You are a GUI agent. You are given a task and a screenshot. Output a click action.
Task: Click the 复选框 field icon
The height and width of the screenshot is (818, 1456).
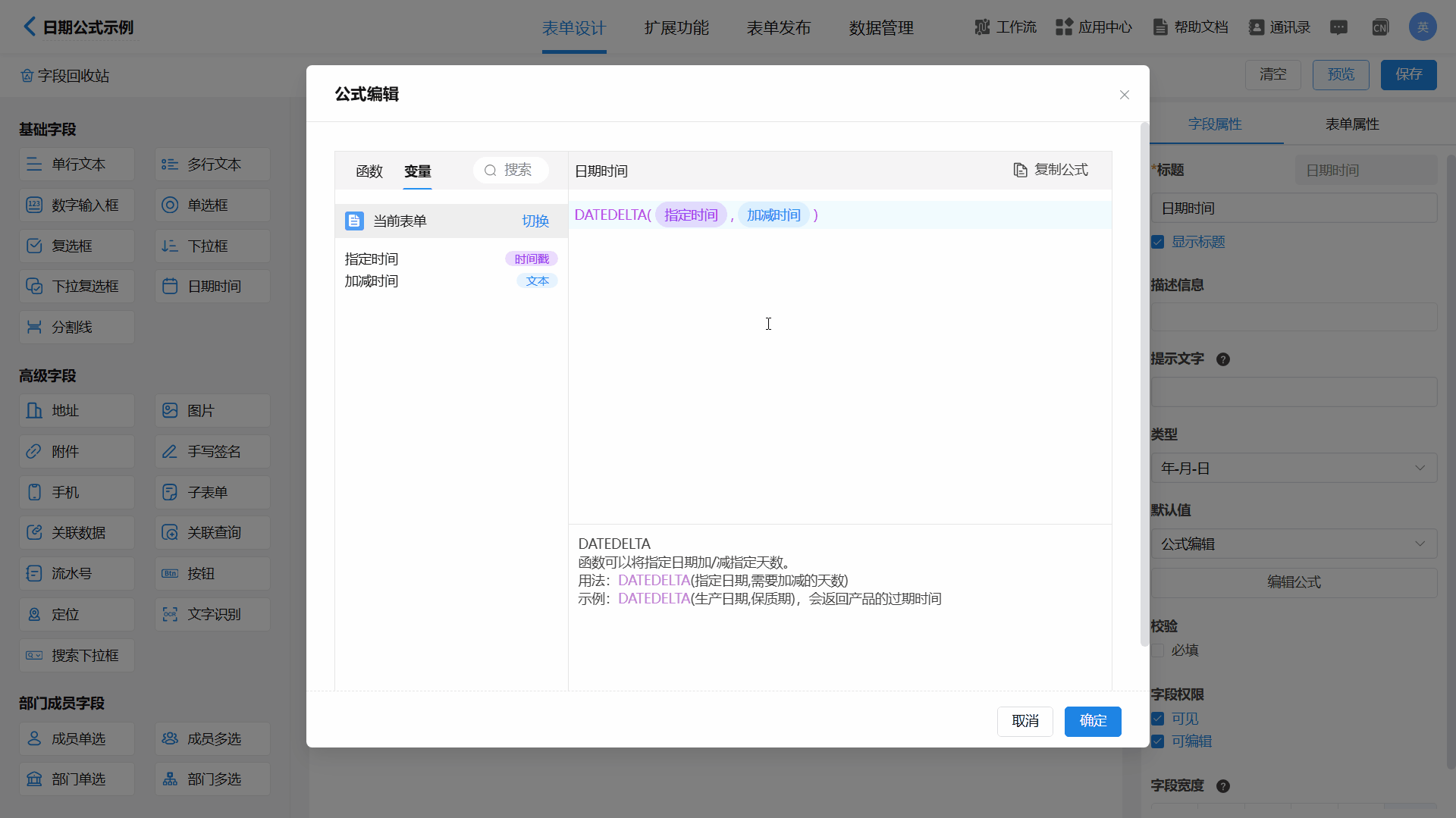pyautogui.click(x=34, y=246)
